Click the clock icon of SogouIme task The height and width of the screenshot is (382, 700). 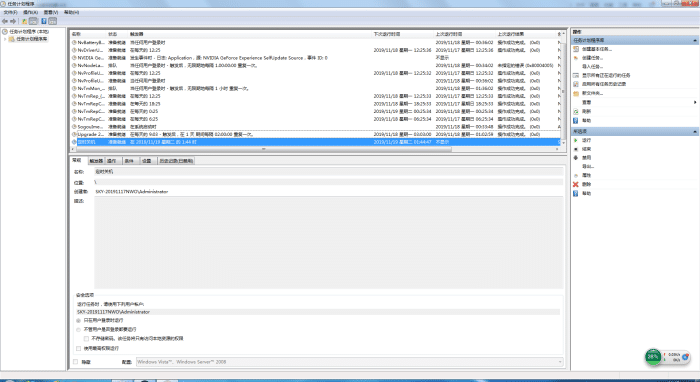click(x=74, y=127)
